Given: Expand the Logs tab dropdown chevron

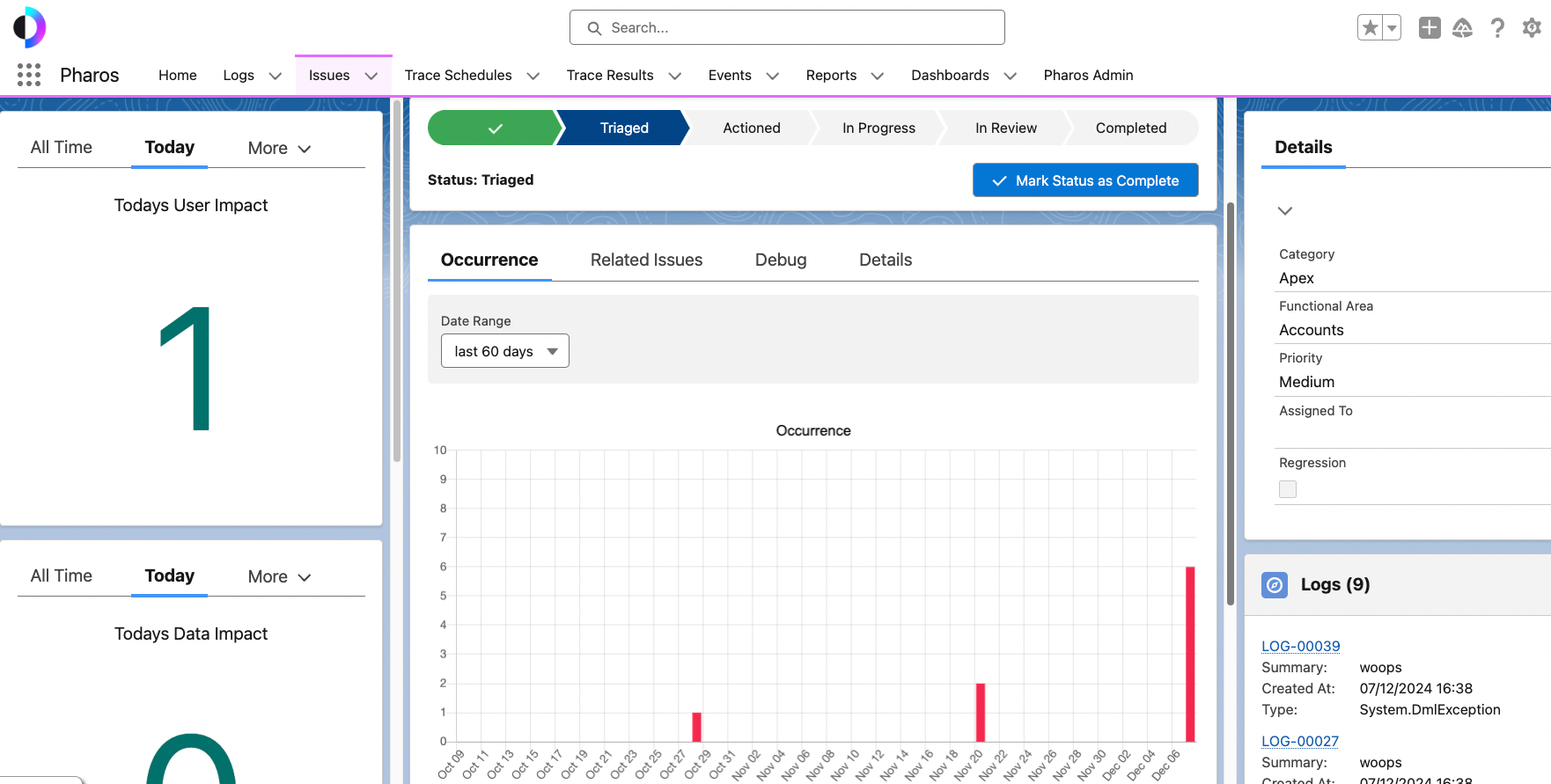Looking at the screenshot, I should (276, 76).
